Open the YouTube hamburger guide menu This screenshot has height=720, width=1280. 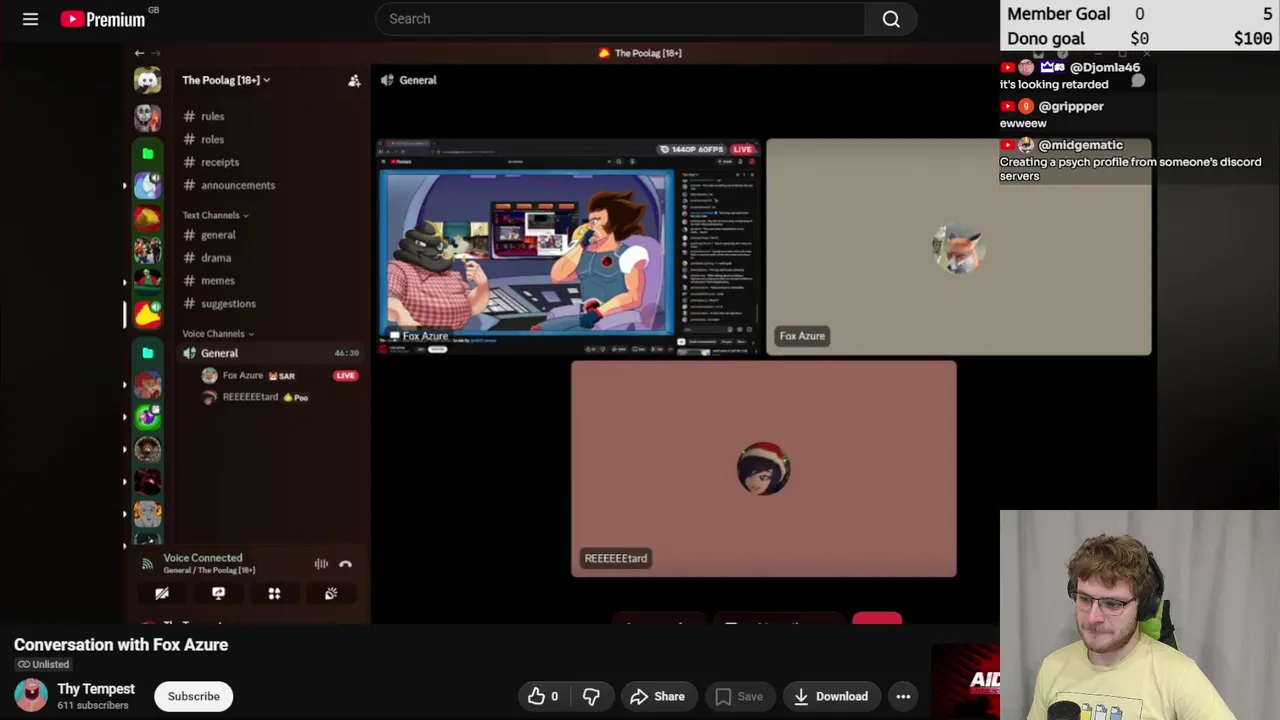click(30, 19)
